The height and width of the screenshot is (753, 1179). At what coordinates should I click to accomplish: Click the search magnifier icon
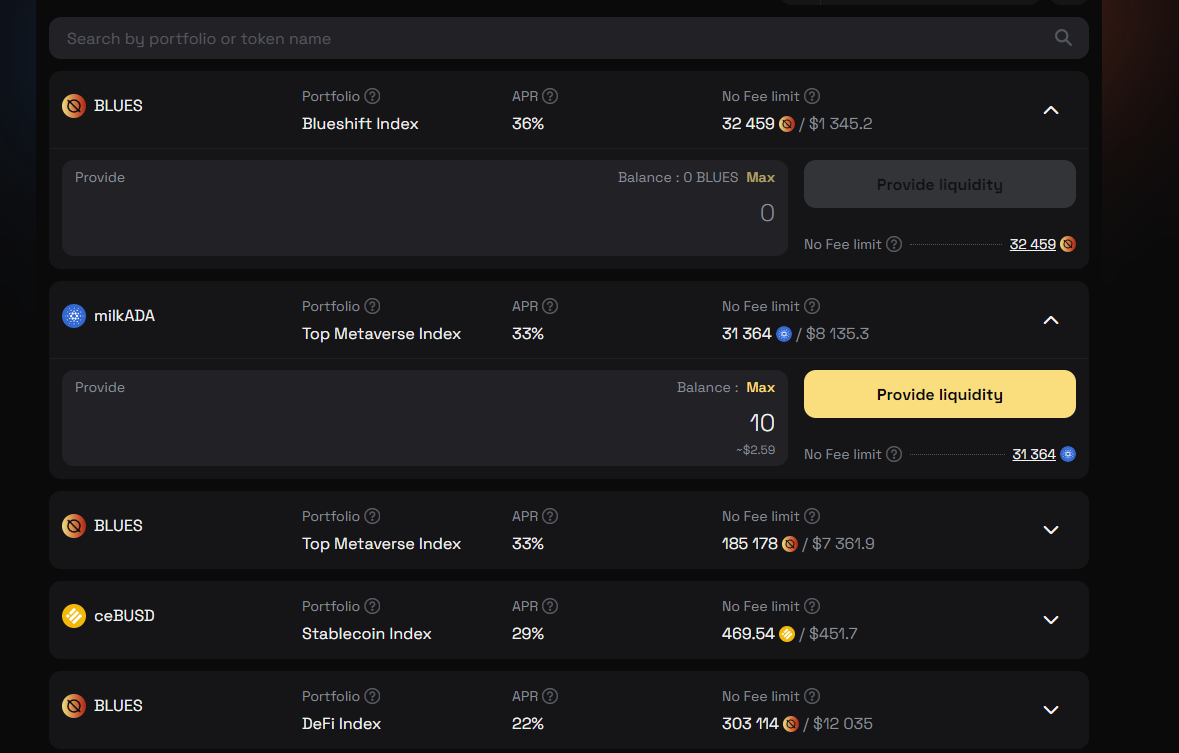[x=1062, y=38]
